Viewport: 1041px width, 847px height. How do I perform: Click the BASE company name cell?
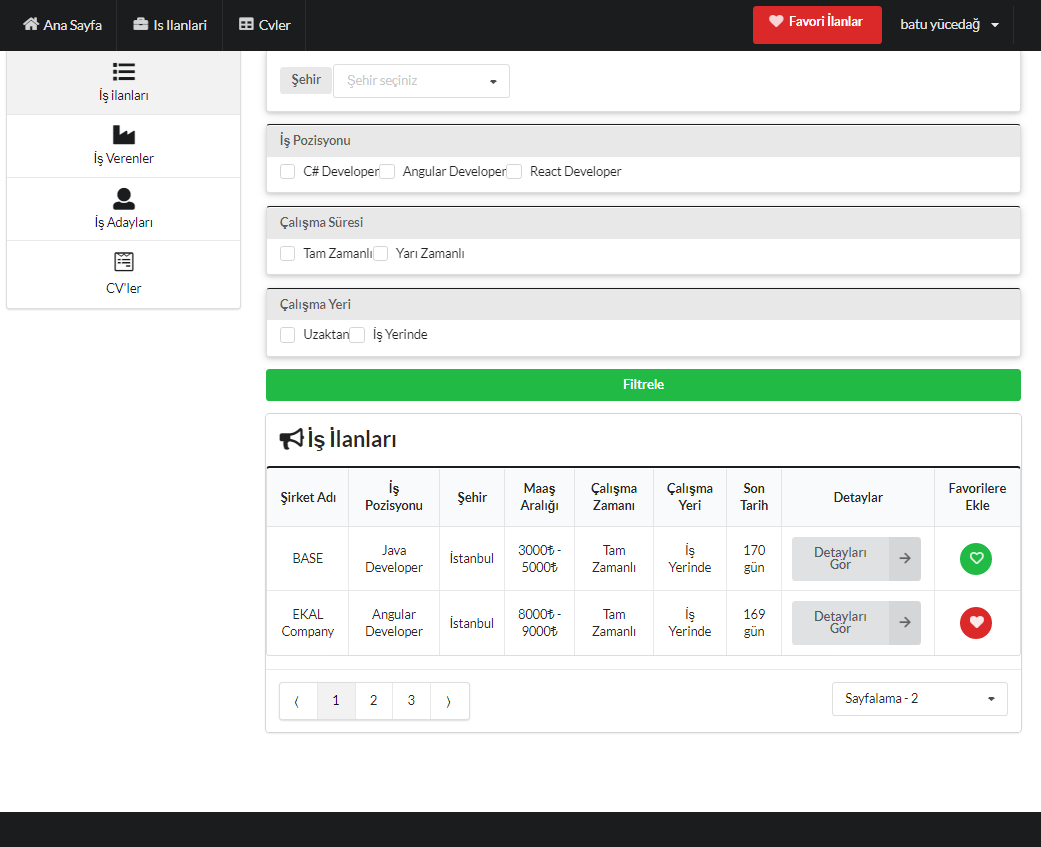click(308, 559)
